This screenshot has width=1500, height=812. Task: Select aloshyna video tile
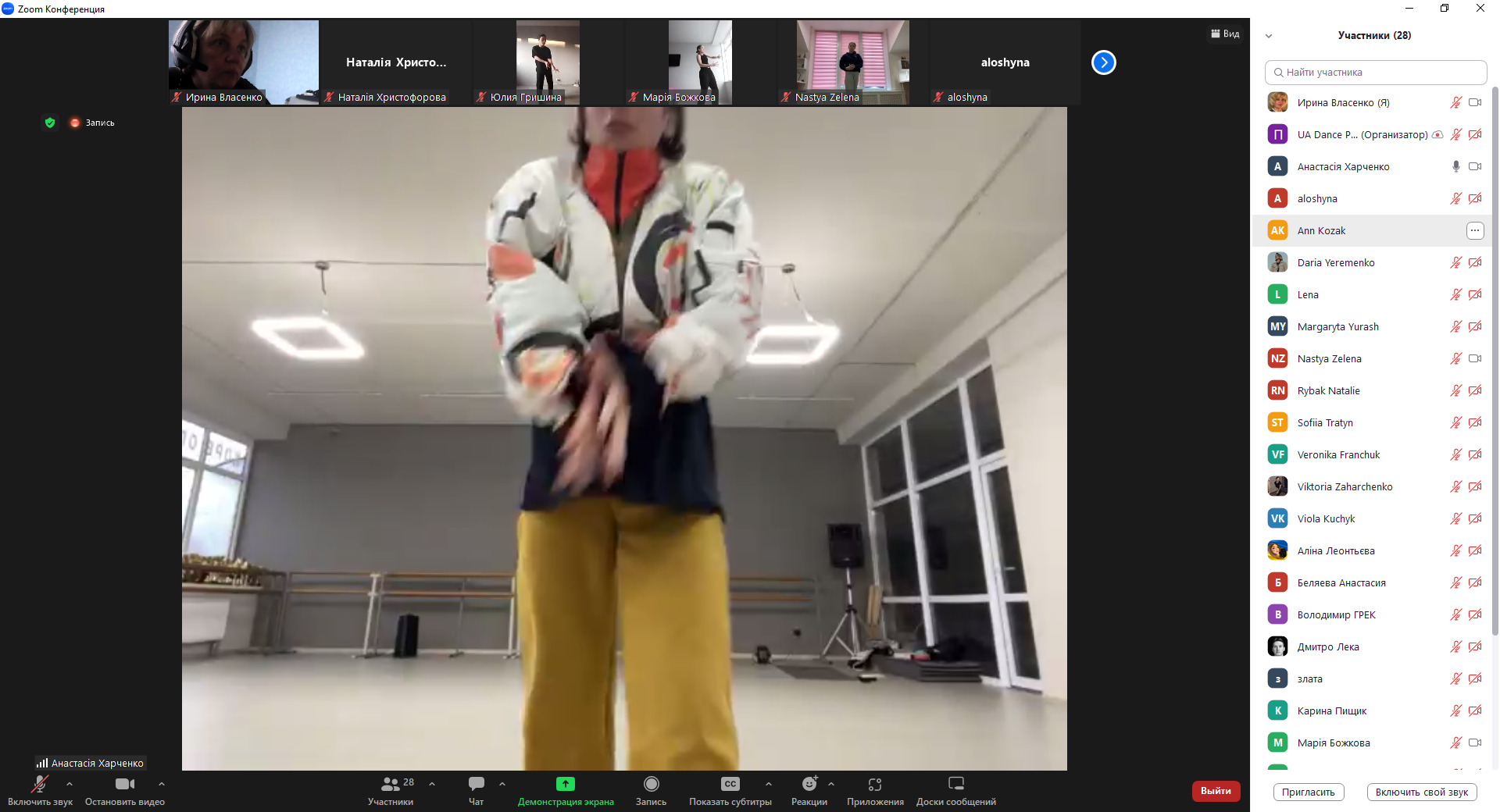1005,62
